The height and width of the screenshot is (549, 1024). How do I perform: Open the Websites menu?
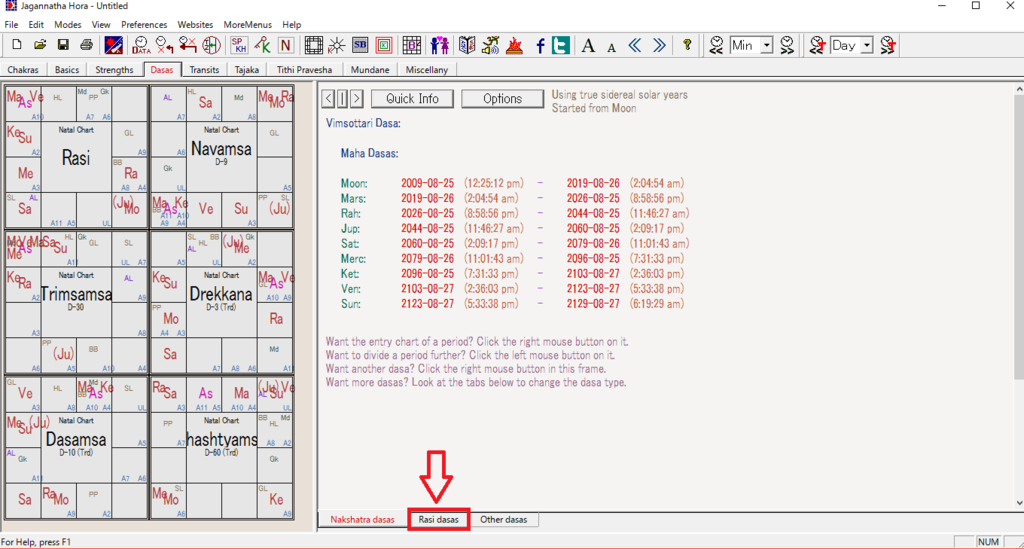(195, 24)
